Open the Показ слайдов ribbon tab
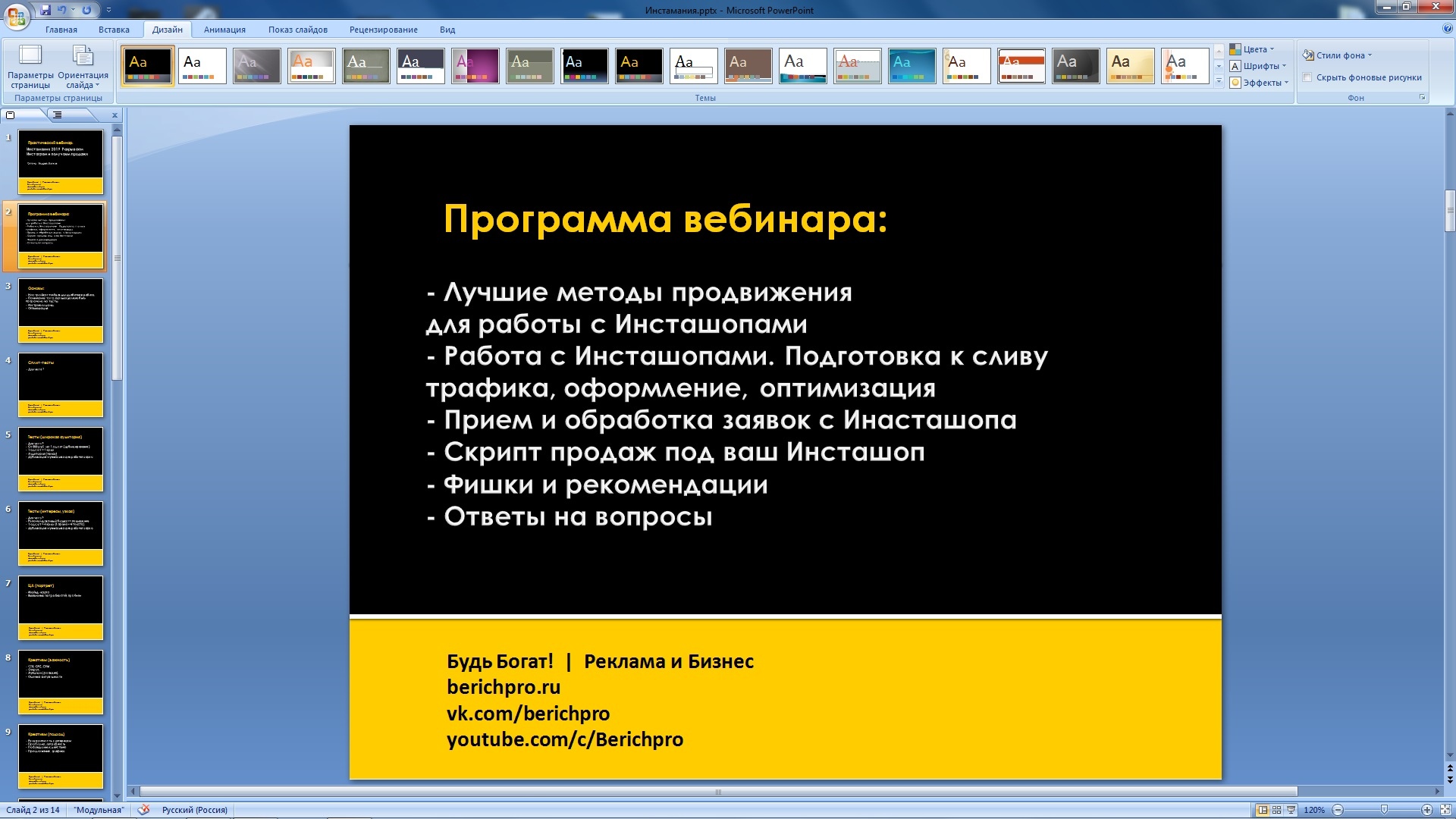The image size is (1456, 819). (x=298, y=30)
